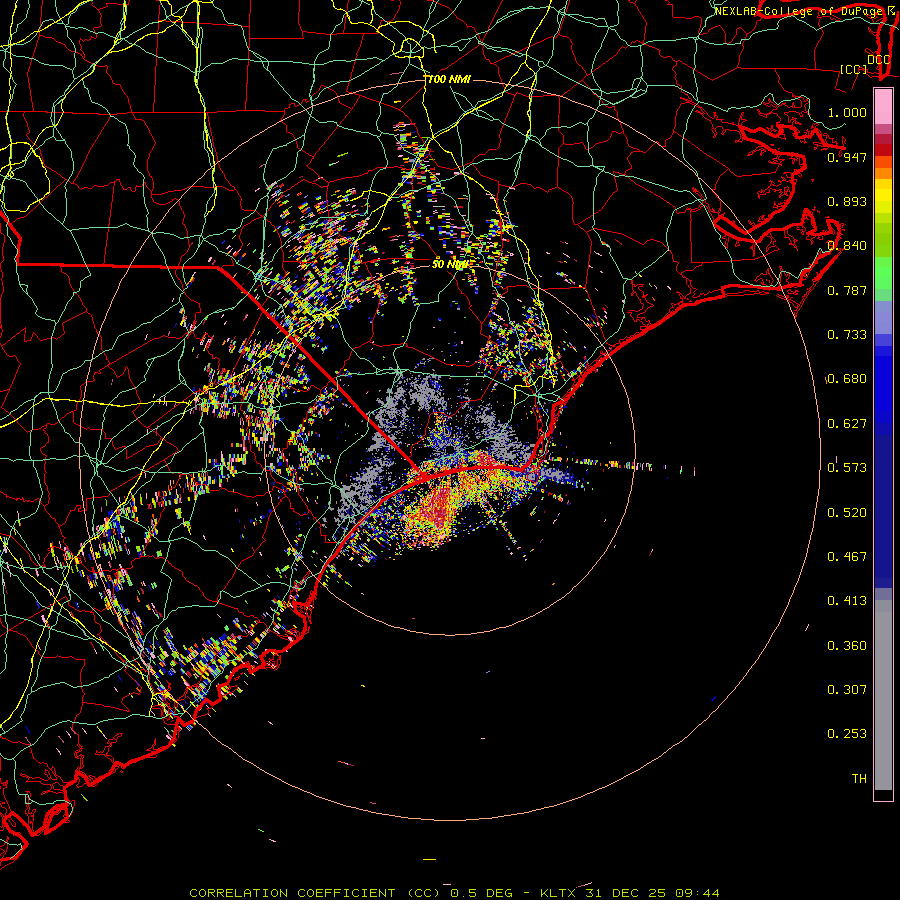This screenshot has width=900, height=900.
Task: Click the light green segment of the color bar
Action: (x=883, y=274)
